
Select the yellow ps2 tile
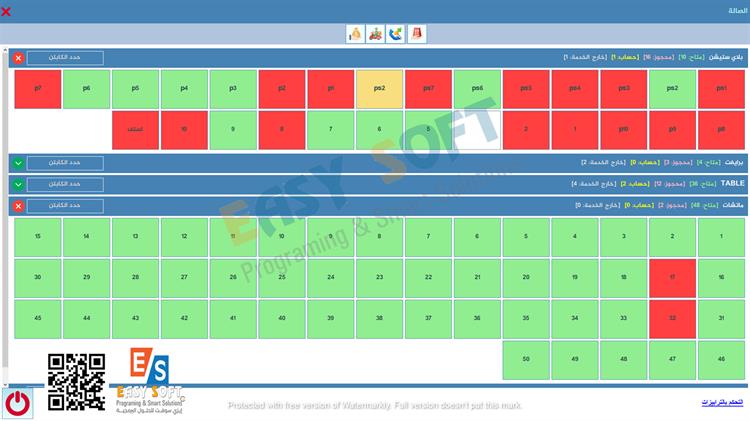point(379,89)
